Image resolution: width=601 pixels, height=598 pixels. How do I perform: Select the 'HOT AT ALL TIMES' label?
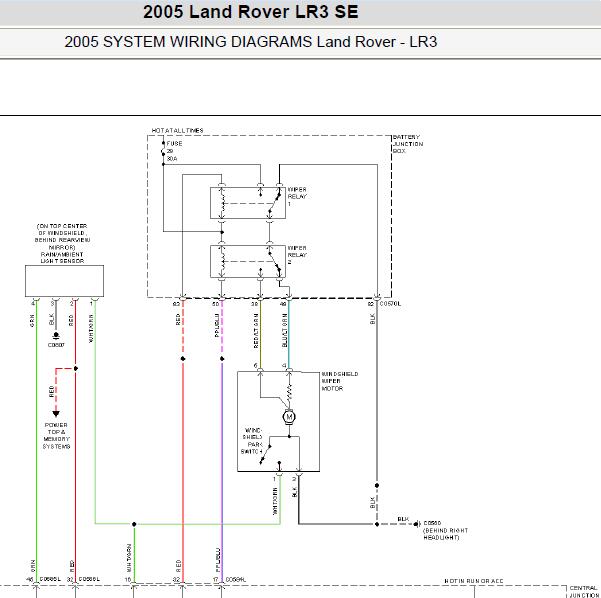(x=177, y=130)
